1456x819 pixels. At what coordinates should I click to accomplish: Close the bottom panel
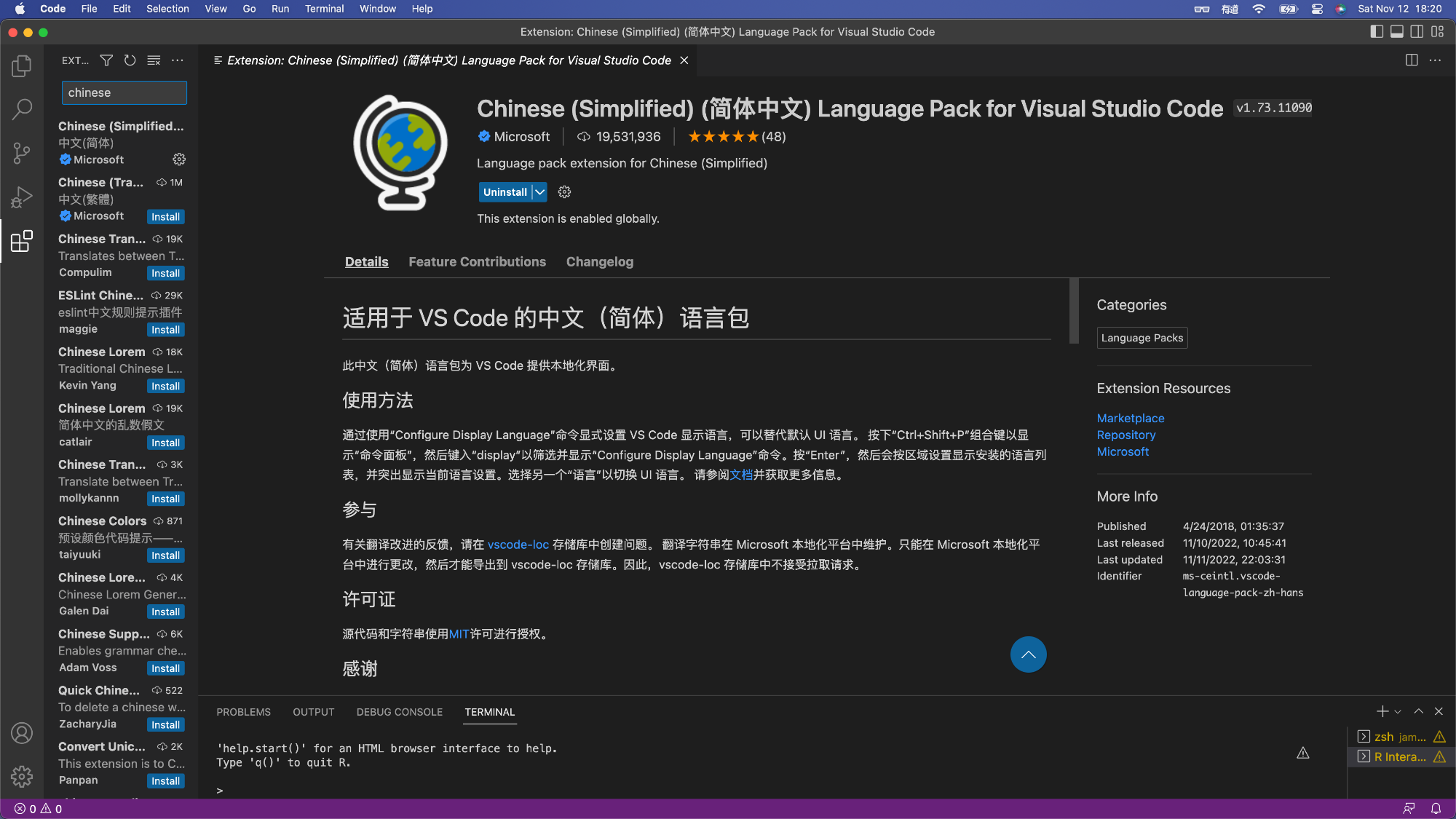[1439, 711]
